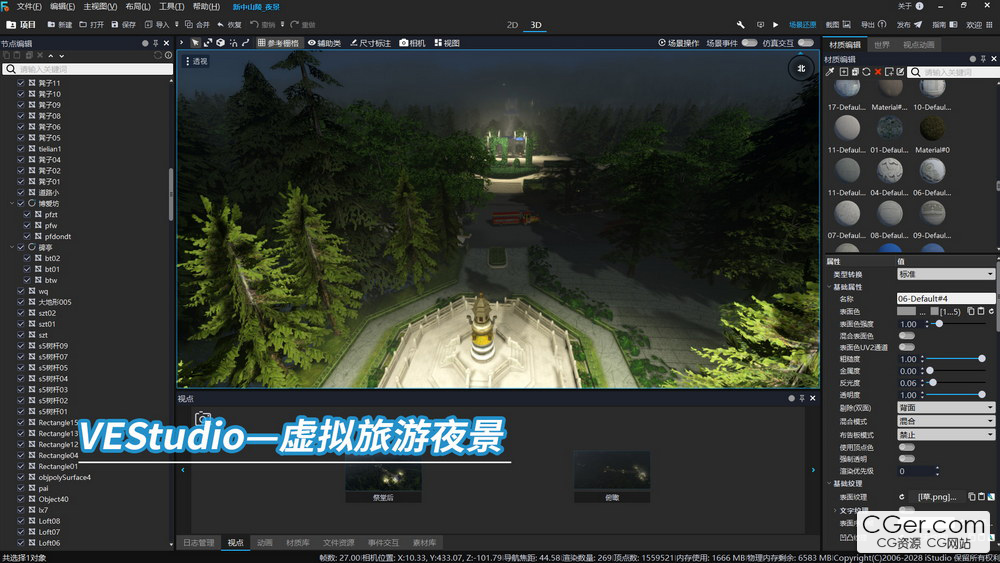Screen dimensions: 1000x563
Task: Collapse the 博爱坊 tree node
Action: click(11, 203)
